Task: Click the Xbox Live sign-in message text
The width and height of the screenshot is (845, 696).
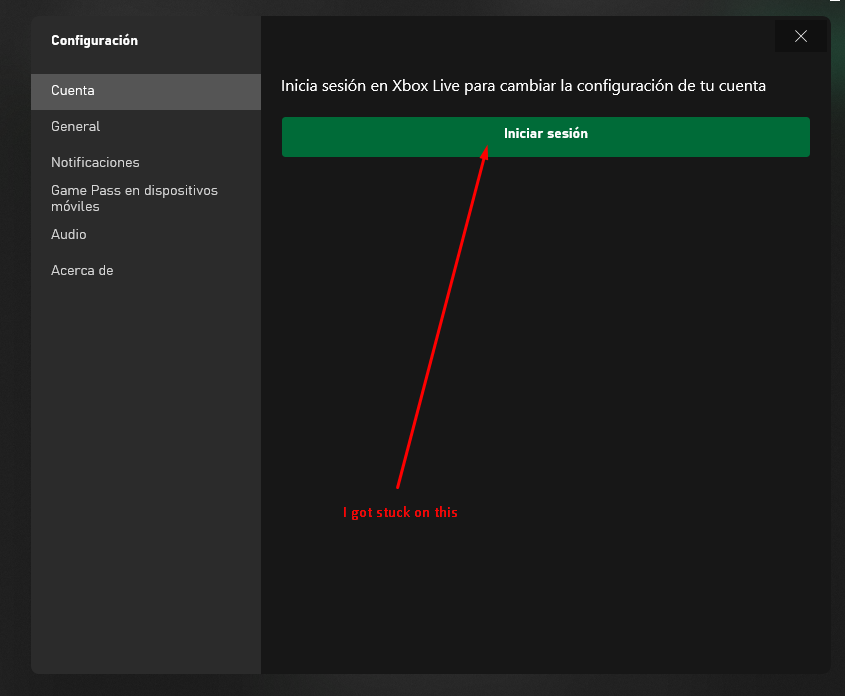Action: coord(523,86)
